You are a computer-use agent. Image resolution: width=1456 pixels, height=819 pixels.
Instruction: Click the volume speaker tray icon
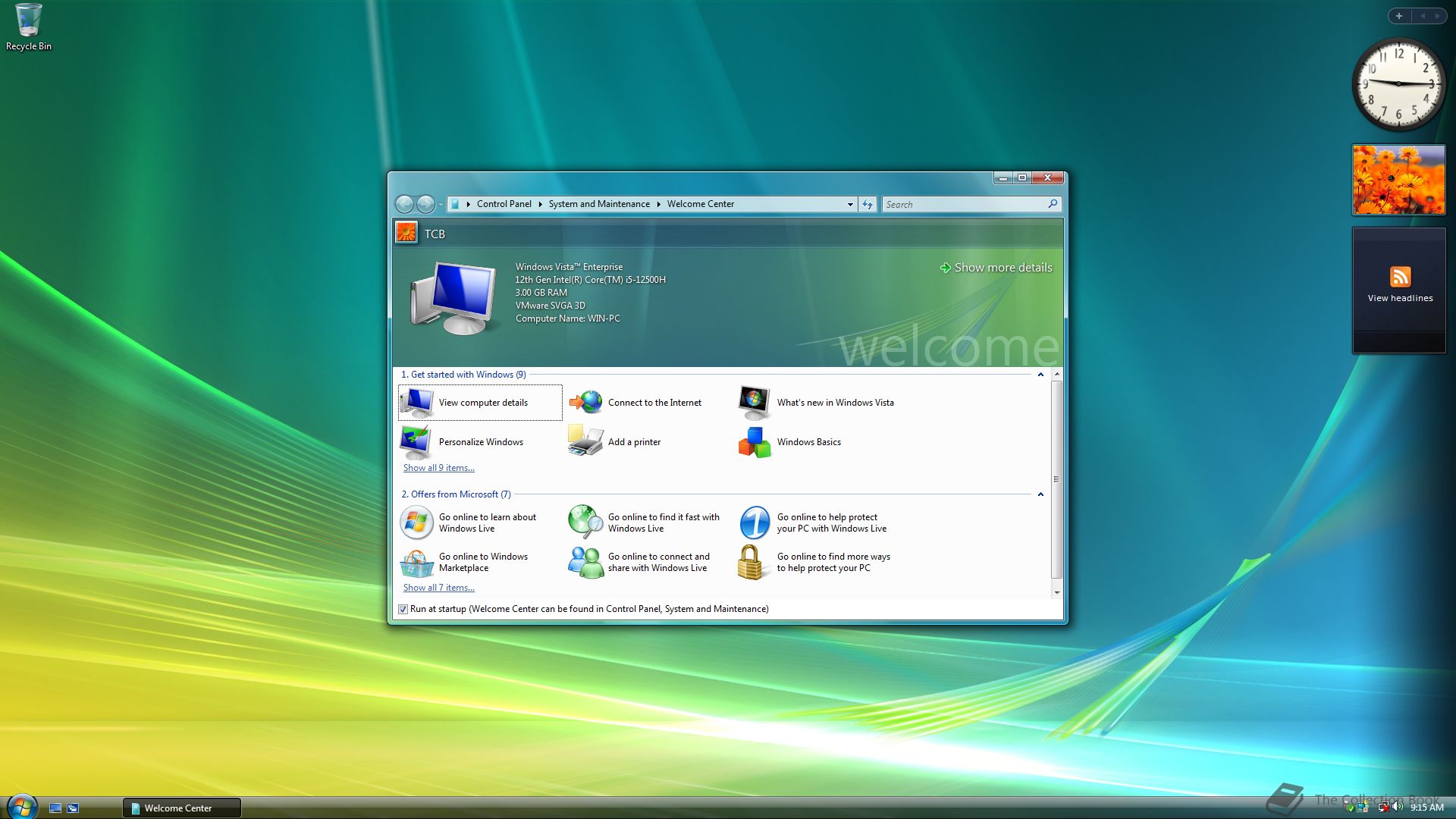pos(1398,808)
